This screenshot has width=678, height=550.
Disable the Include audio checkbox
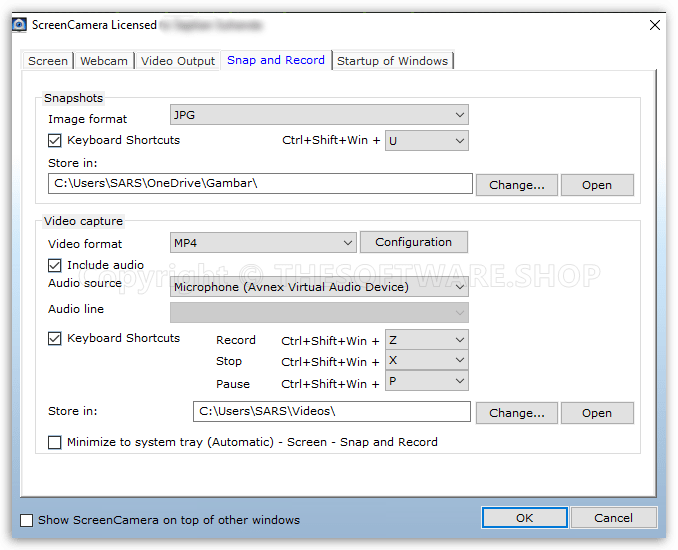54,265
